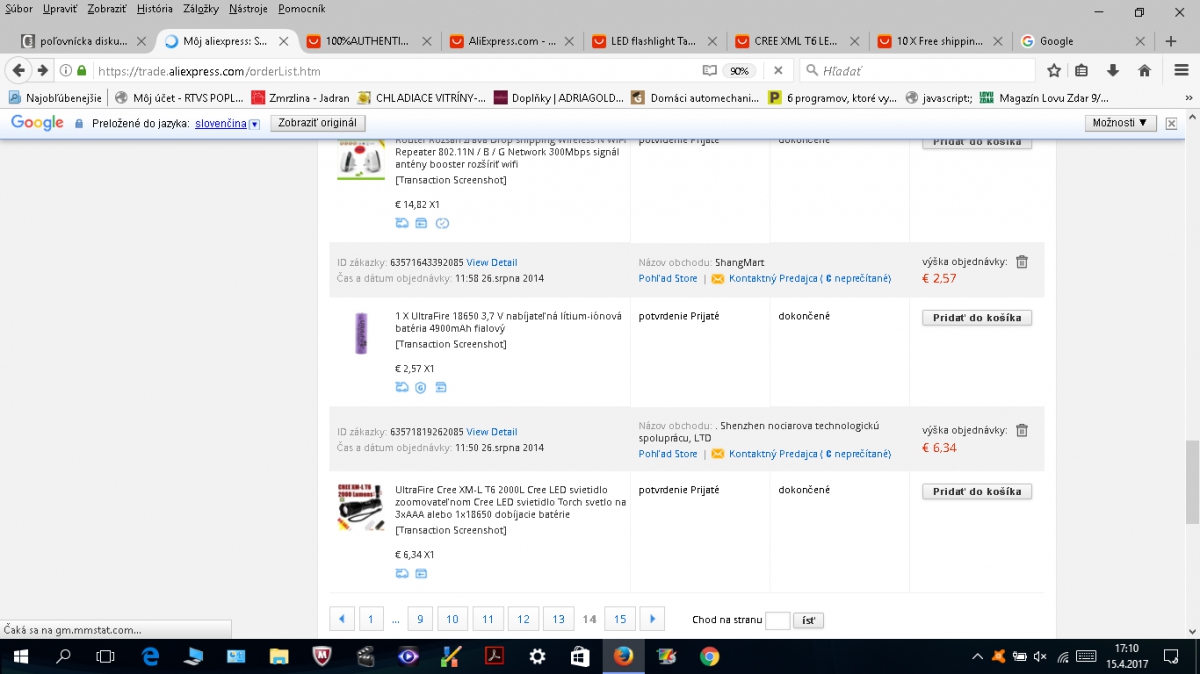Open the UltraFire battery product thumbnail
Viewport: 1200px width, 674px height.
click(361, 333)
